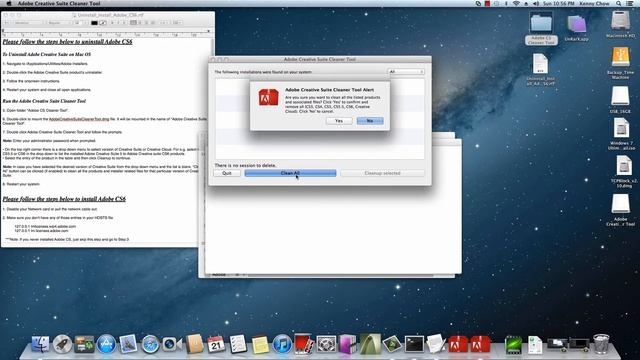The height and width of the screenshot is (360, 640).
Task: Open Adobe Creative Suite Cleaner Tool app menu
Action: [x=59, y=4]
